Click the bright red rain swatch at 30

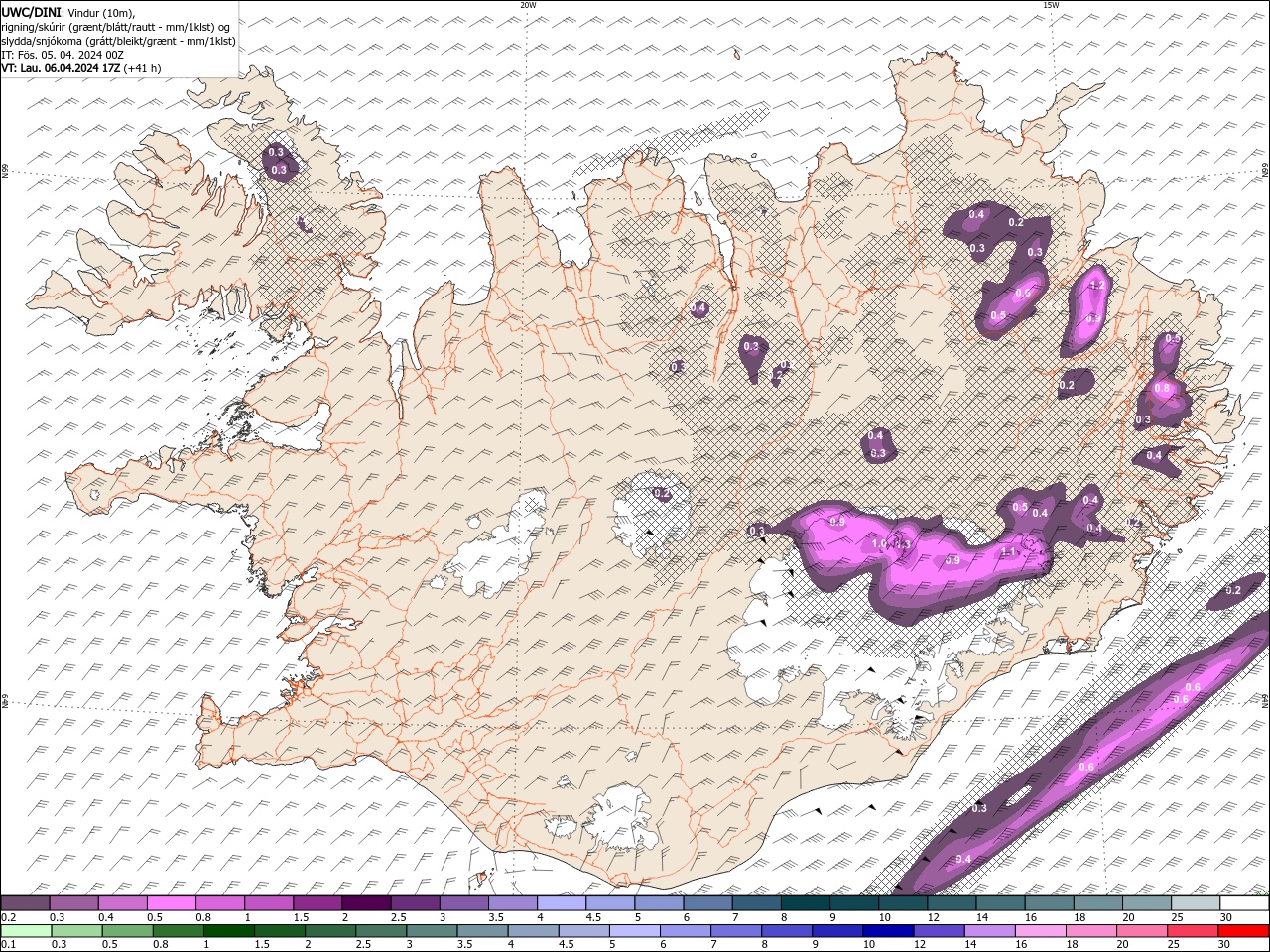pos(1243,931)
